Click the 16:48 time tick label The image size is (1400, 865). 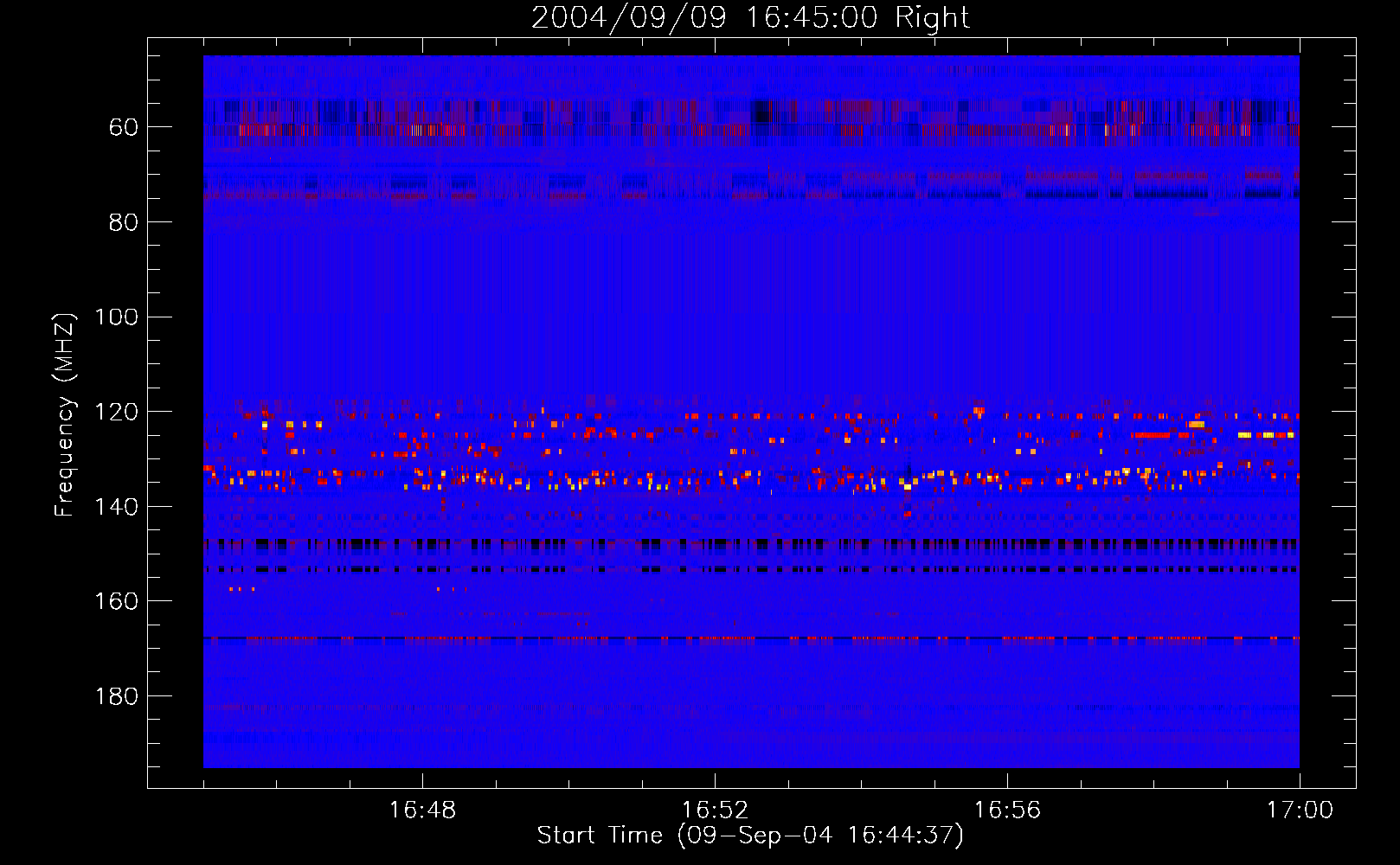click(x=422, y=811)
